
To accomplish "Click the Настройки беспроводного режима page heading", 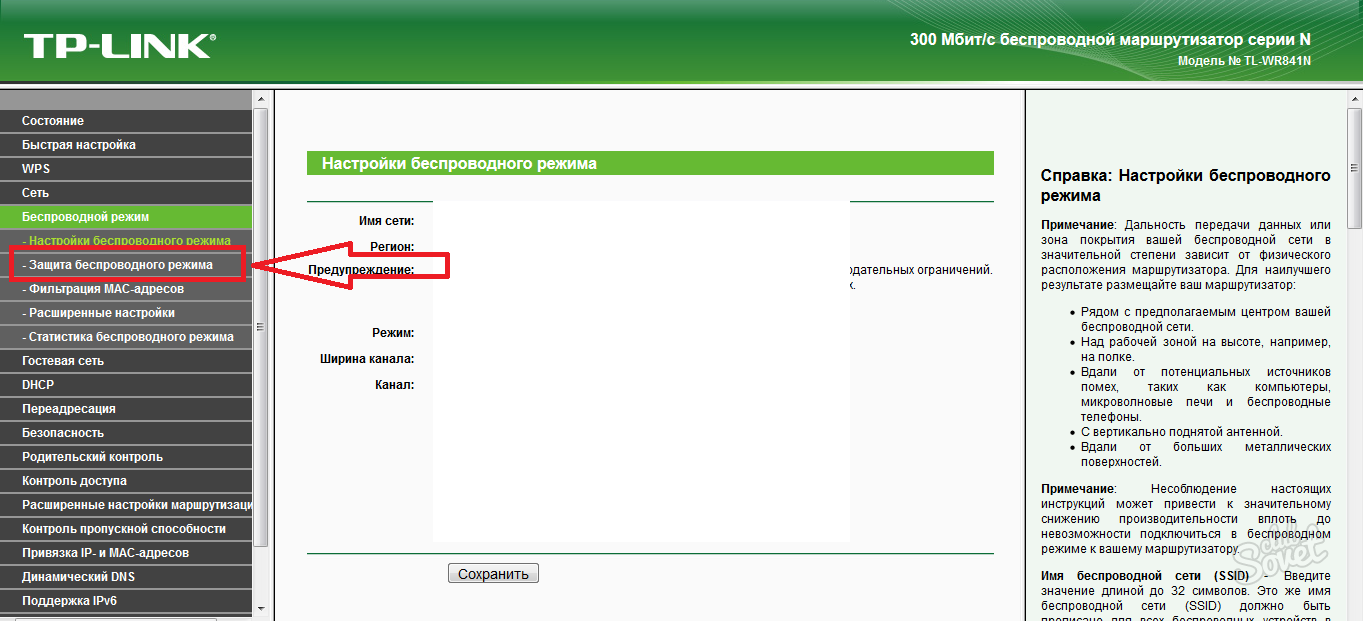I will [x=459, y=163].
